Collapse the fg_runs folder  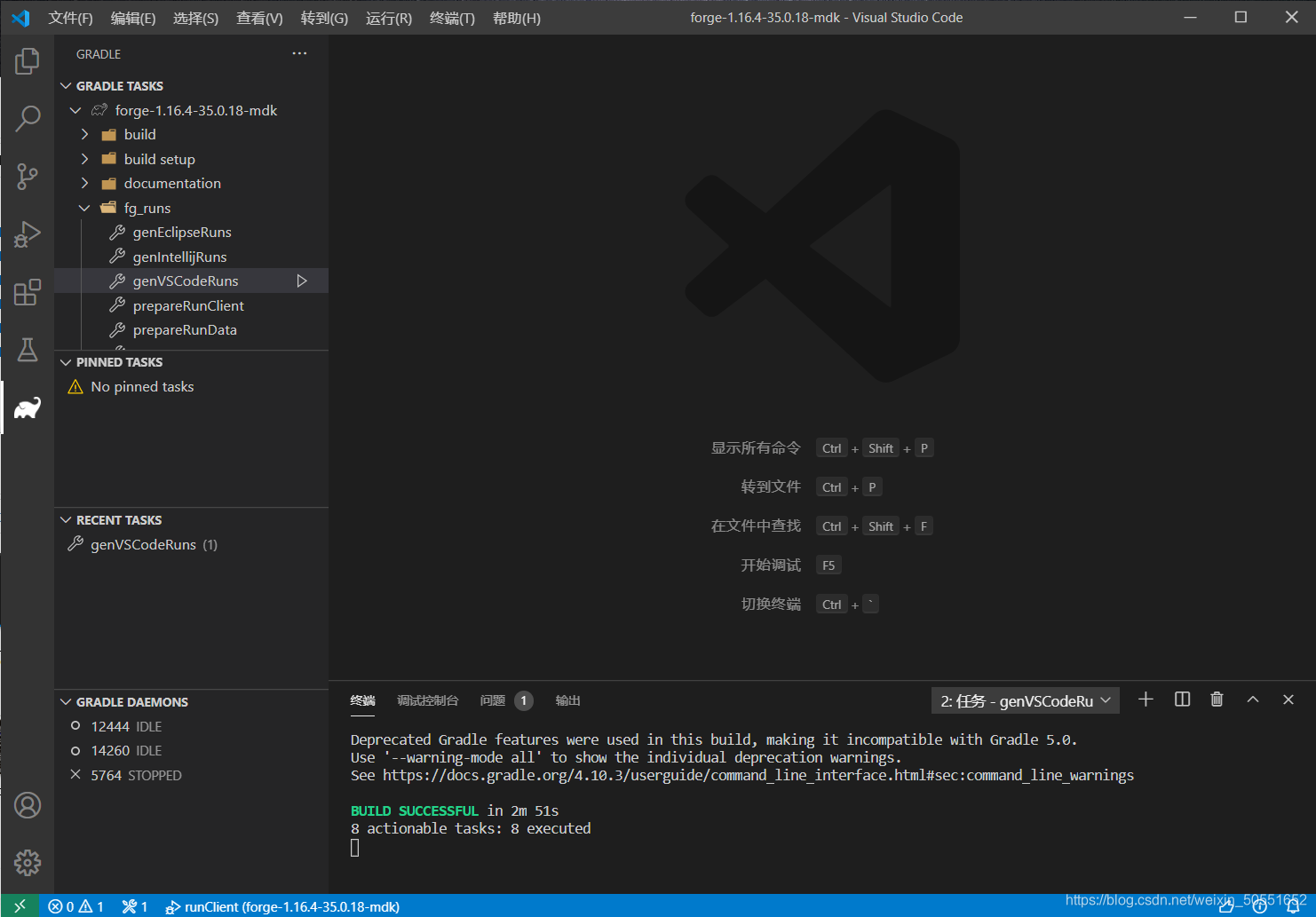(x=85, y=208)
